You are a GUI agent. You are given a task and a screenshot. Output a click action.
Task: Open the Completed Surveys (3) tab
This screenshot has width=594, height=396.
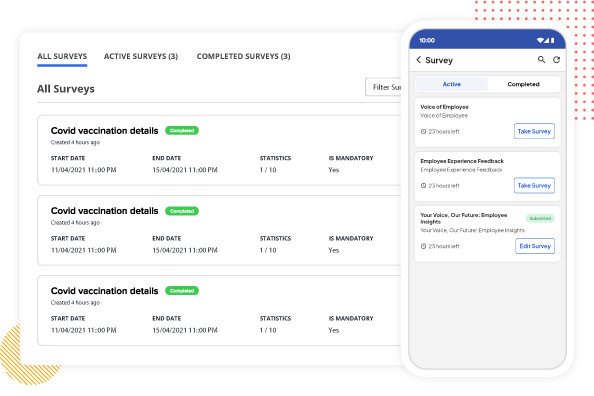[244, 56]
